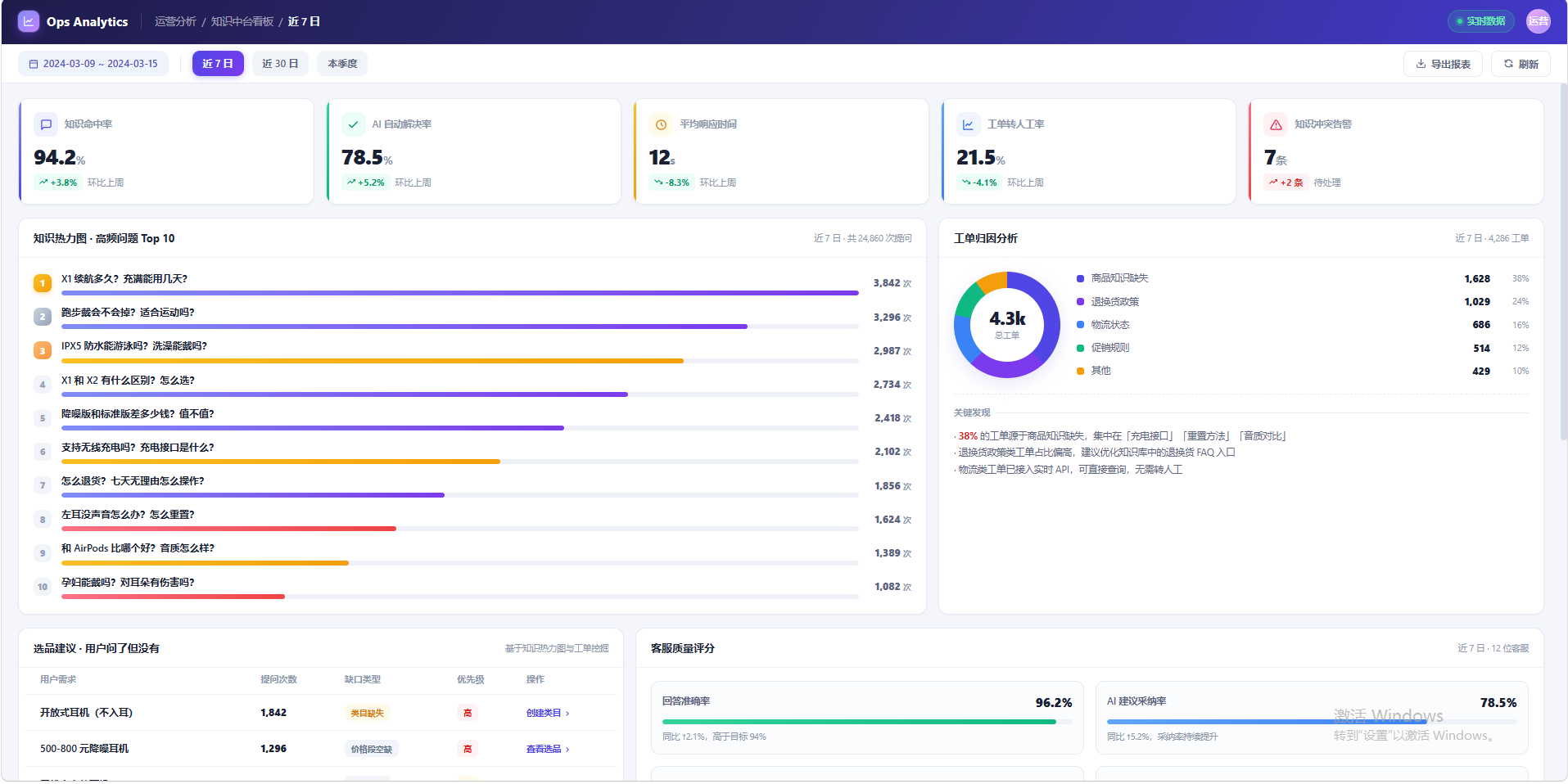
Task: Open 创建类目 link with chevron
Action: tap(548, 713)
